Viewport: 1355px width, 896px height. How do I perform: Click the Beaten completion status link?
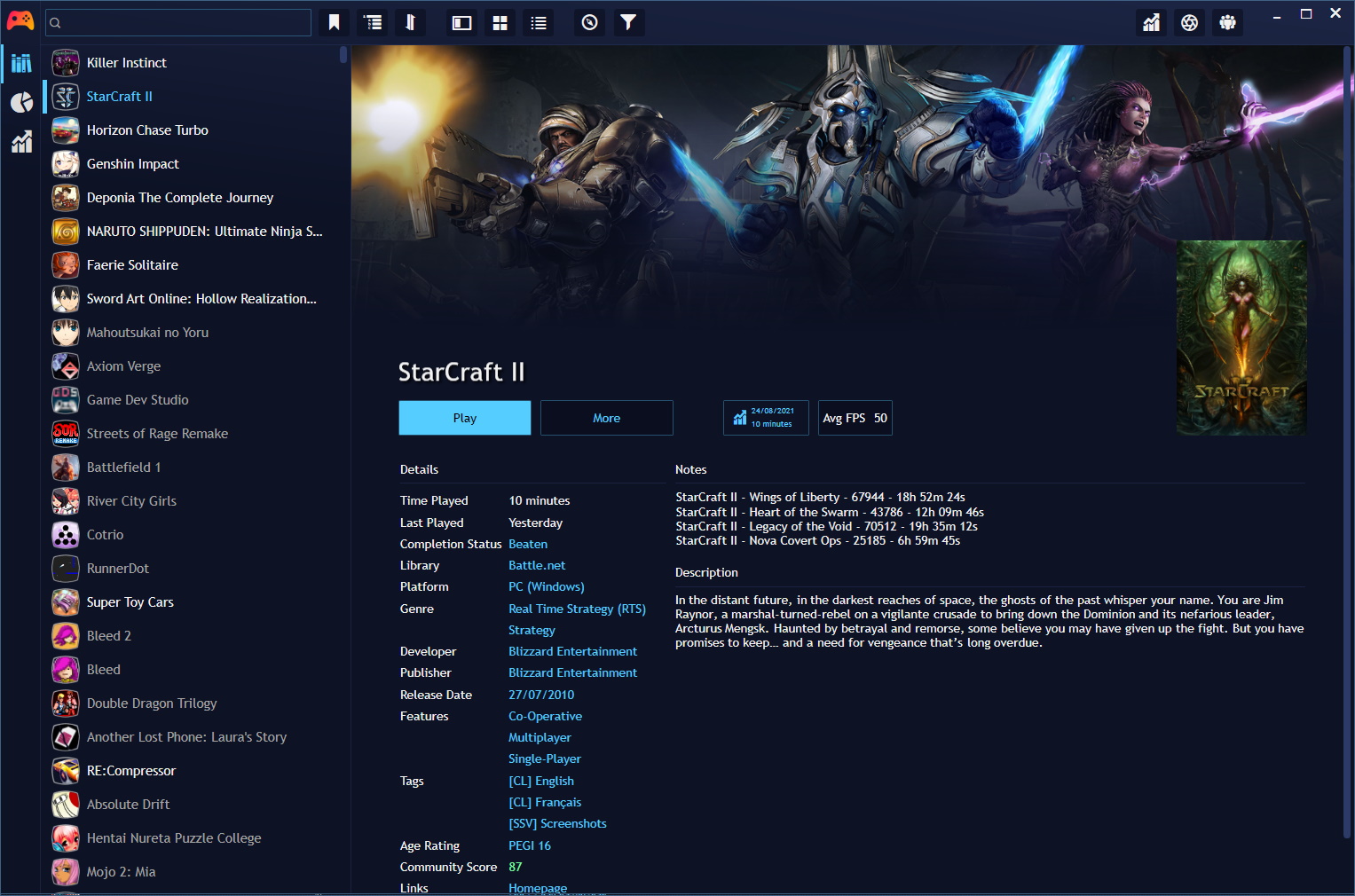coord(528,544)
